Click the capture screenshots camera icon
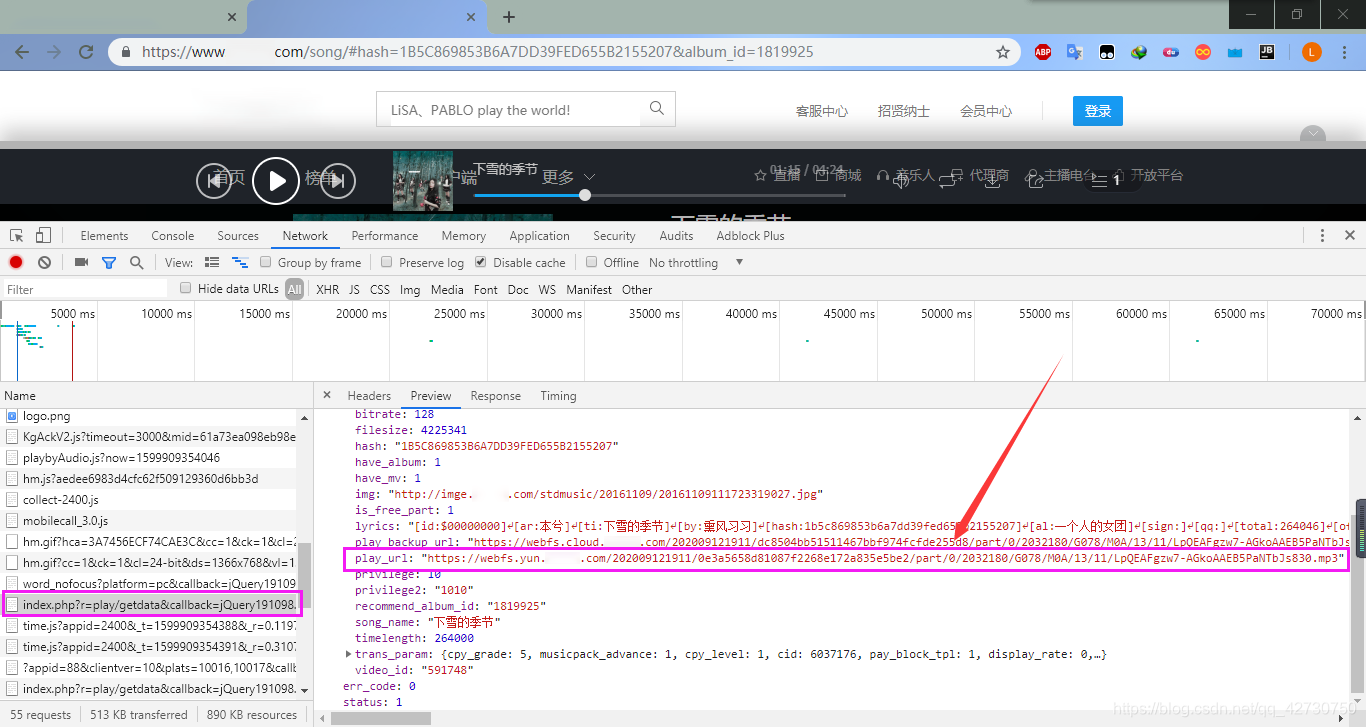The width and height of the screenshot is (1366, 727). pos(81,262)
